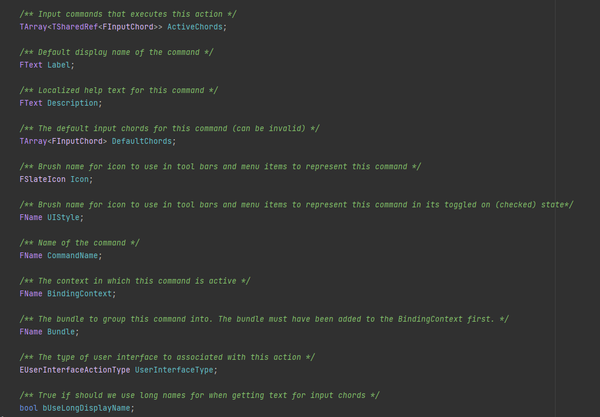The height and width of the screenshot is (417, 600).
Task: Click the UIStyle member name
Action: coord(65,217)
